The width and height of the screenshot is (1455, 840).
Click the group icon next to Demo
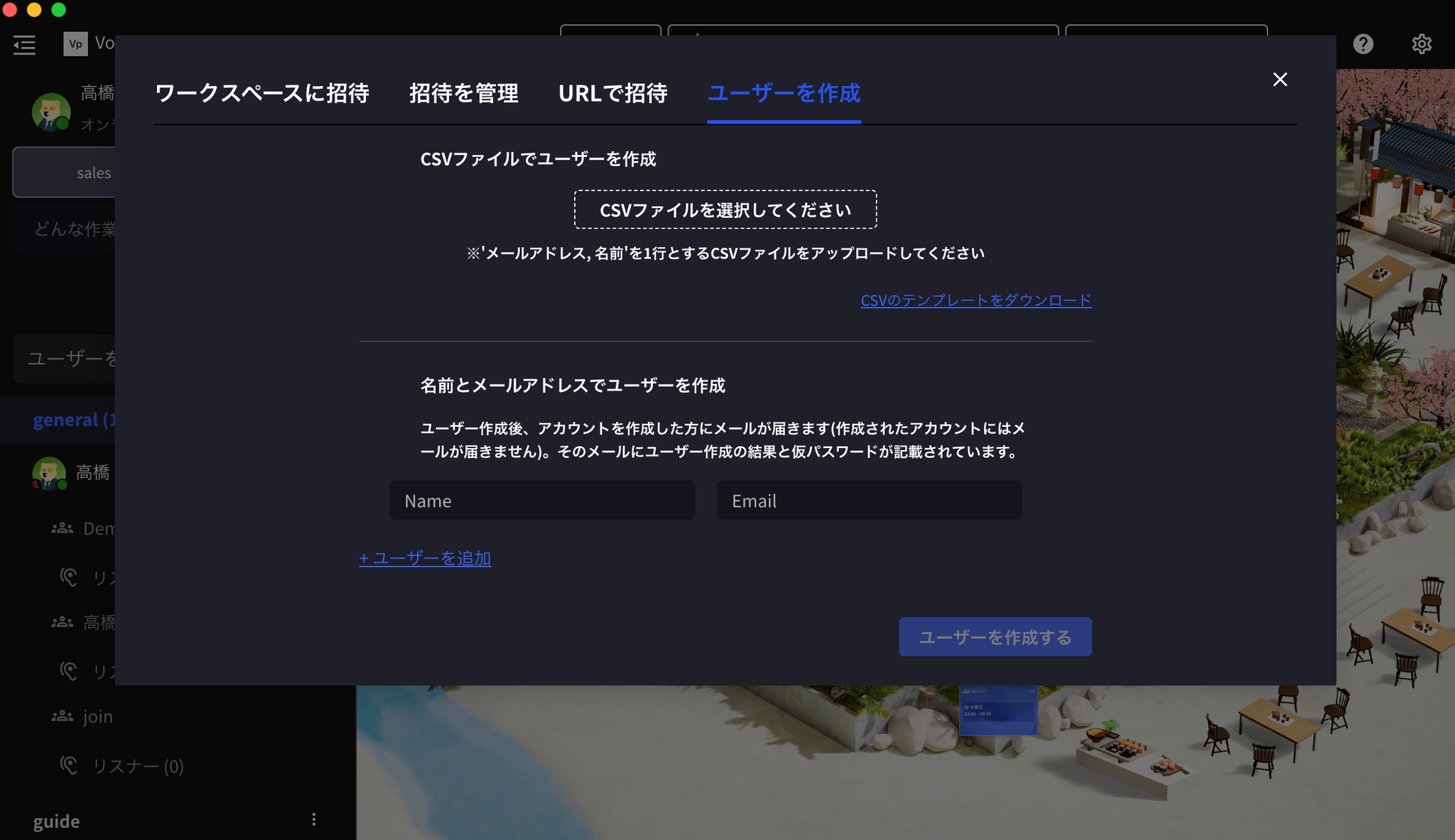[60, 528]
